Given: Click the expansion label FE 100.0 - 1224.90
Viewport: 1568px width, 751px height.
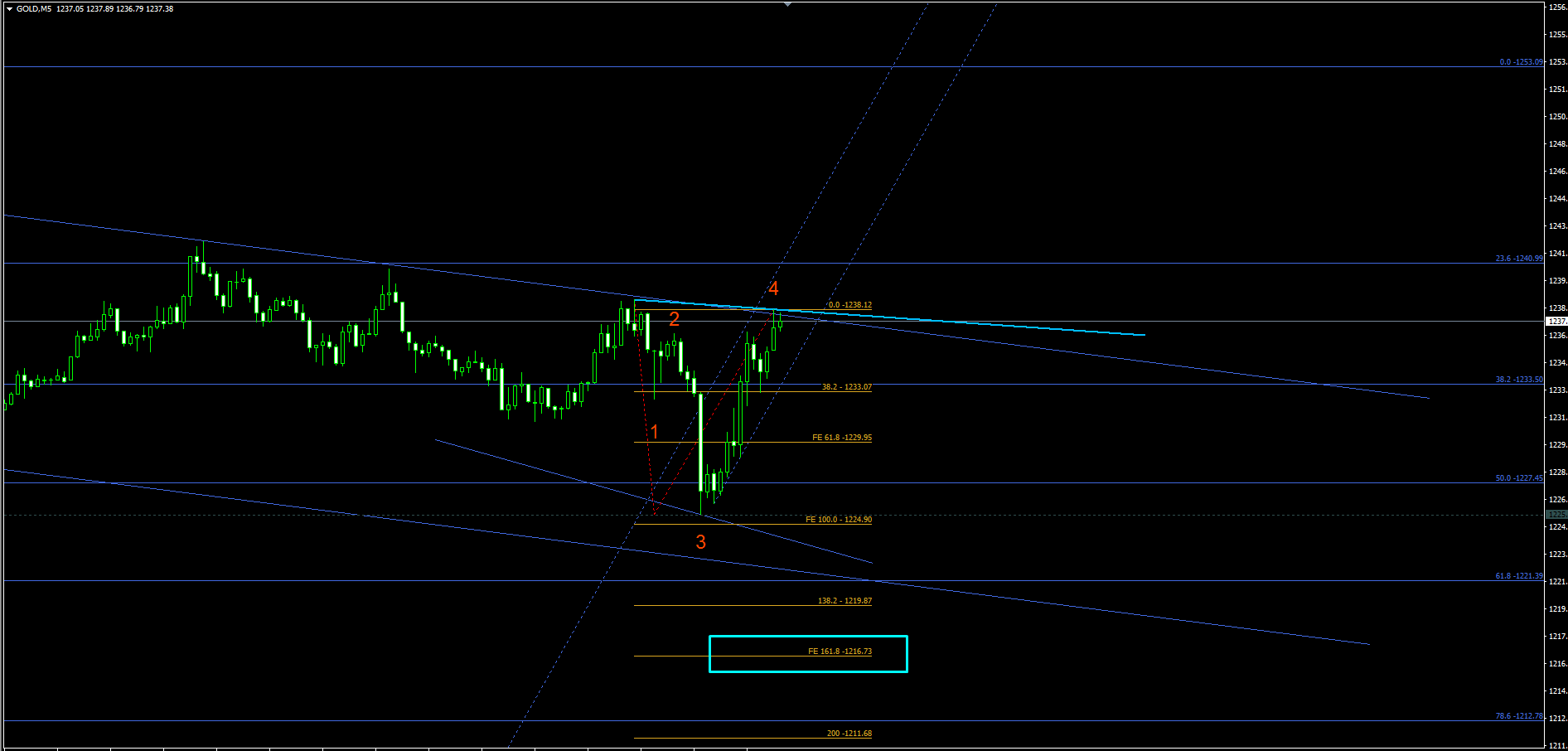Looking at the screenshot, I should click(x=839, y=520).
